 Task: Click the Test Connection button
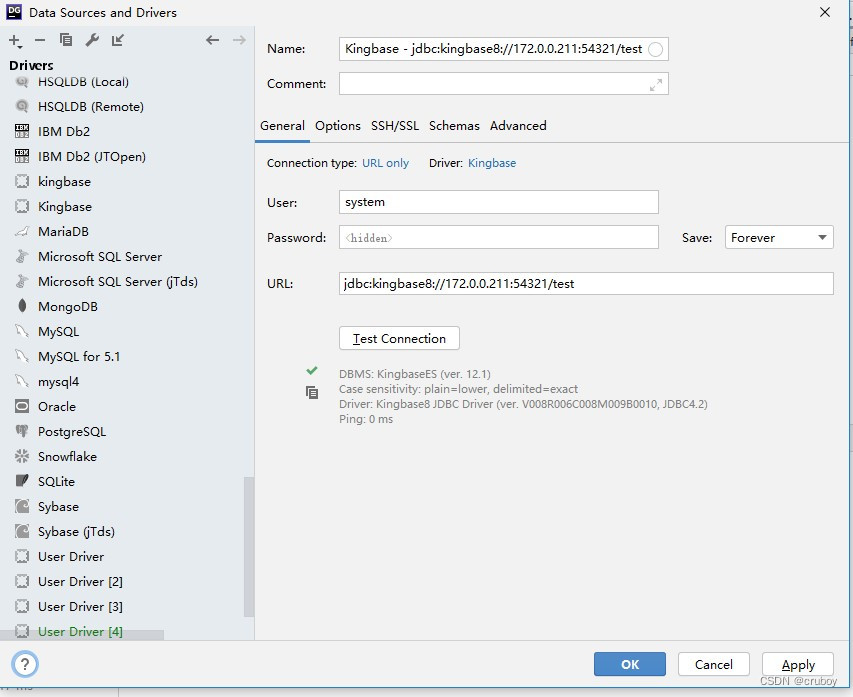pos(398,338)
